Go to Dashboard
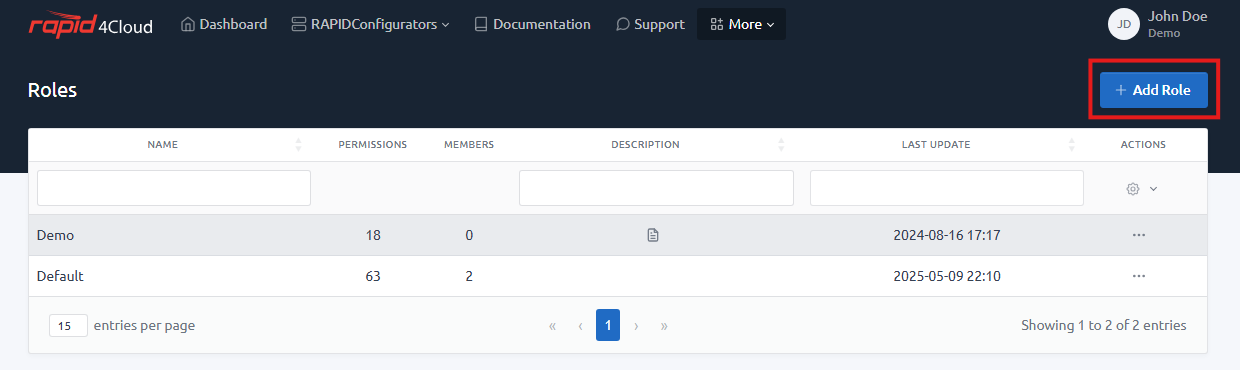This screenshot has height=370, width=1240. (224, 24)
